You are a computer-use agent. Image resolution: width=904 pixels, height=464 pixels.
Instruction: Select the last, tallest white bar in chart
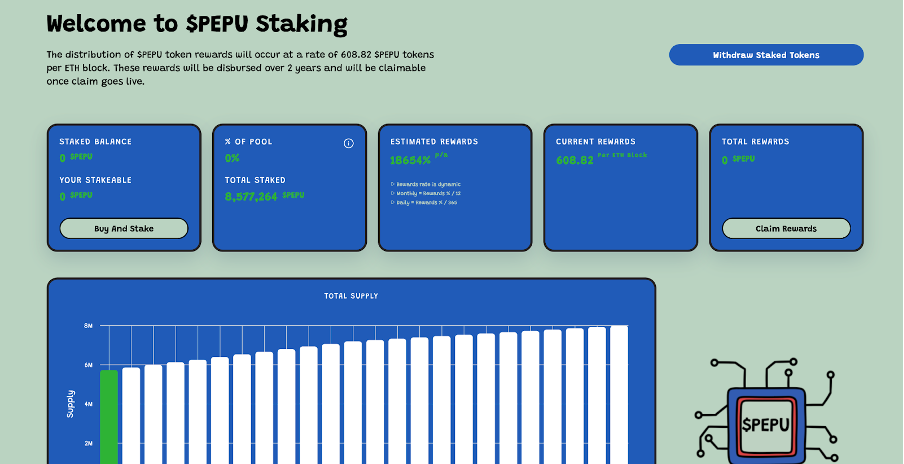[619, 395]
